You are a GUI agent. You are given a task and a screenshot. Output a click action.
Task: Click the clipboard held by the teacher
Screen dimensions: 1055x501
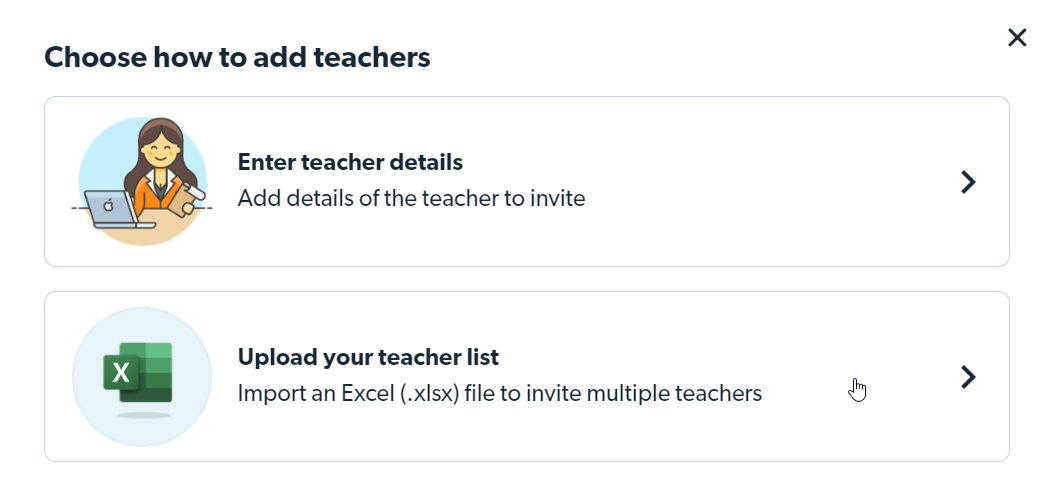(185, 200)
